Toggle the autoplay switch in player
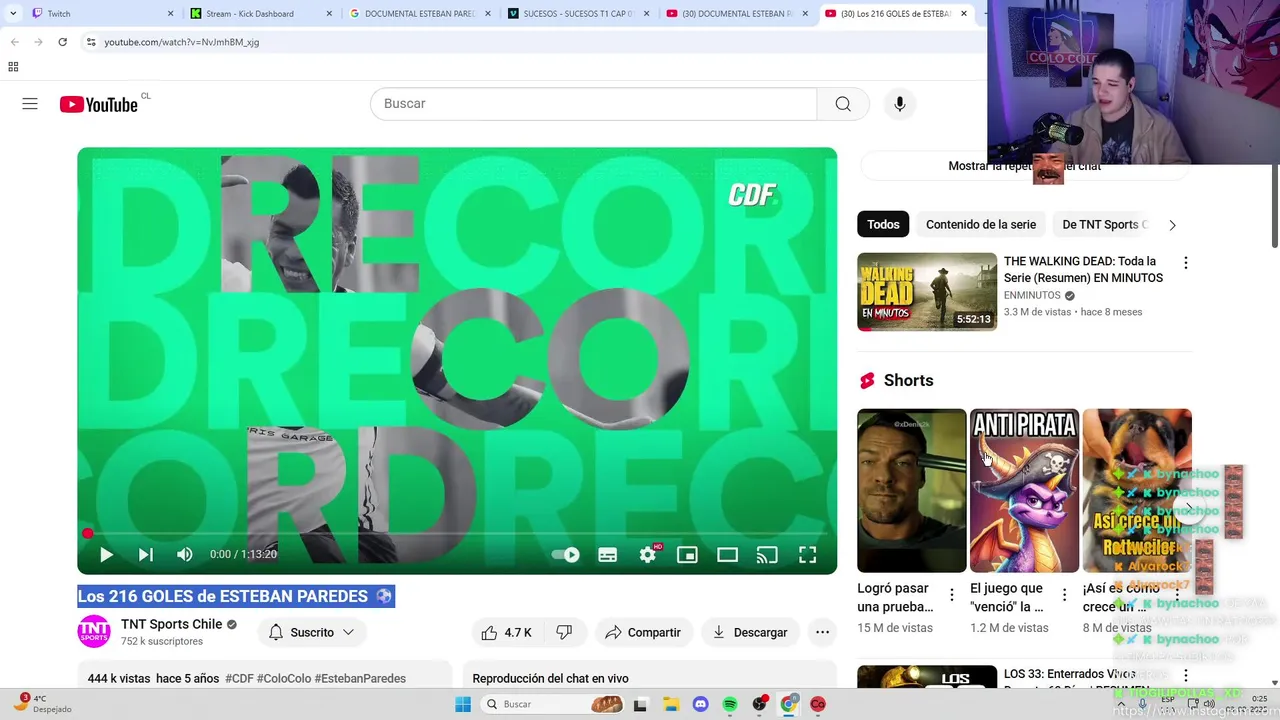Image resolution: width=1280 pixels, height=720 pixels. [x=566, y=554]
